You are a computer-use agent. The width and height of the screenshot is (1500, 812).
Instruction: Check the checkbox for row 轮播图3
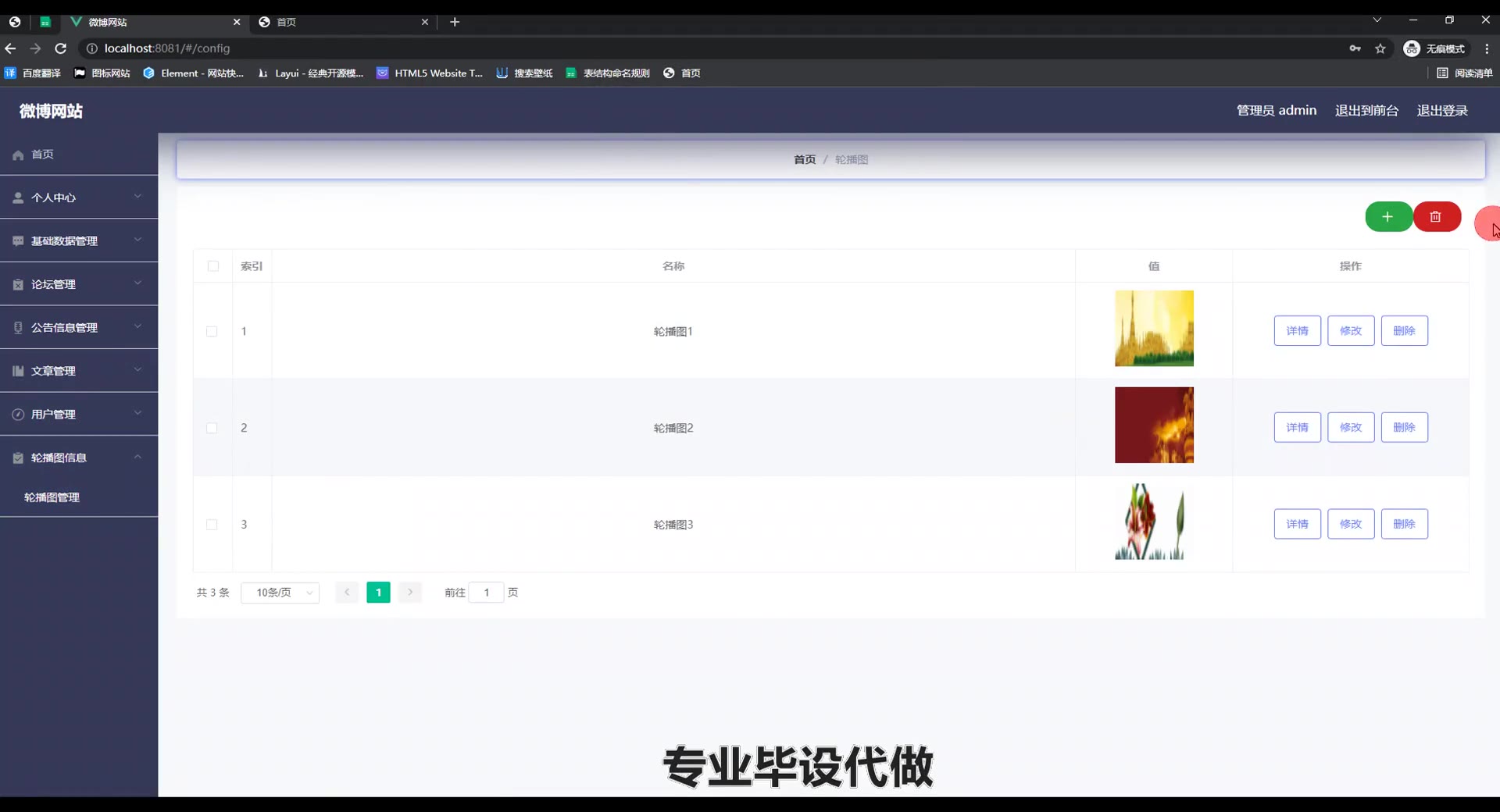tap(212, 525)
